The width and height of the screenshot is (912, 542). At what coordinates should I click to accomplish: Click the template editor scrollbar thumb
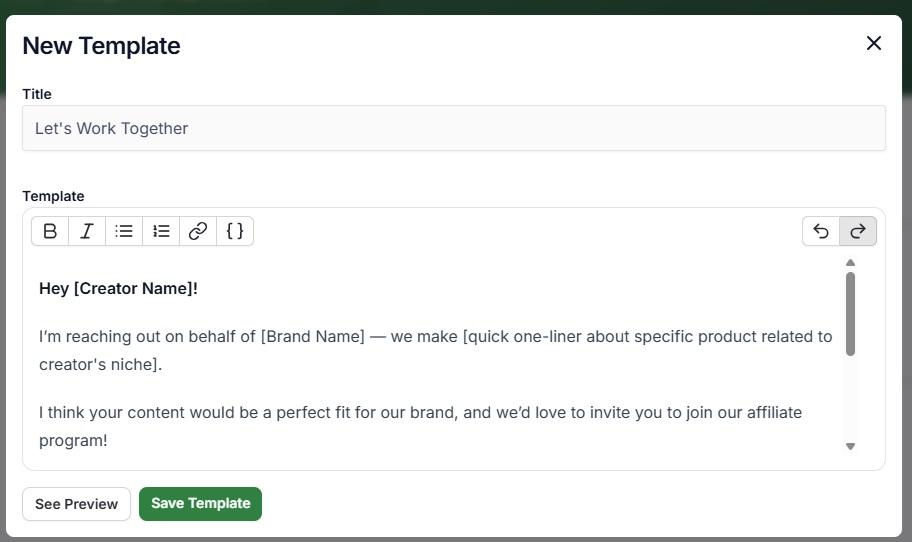tap(850, 314)
